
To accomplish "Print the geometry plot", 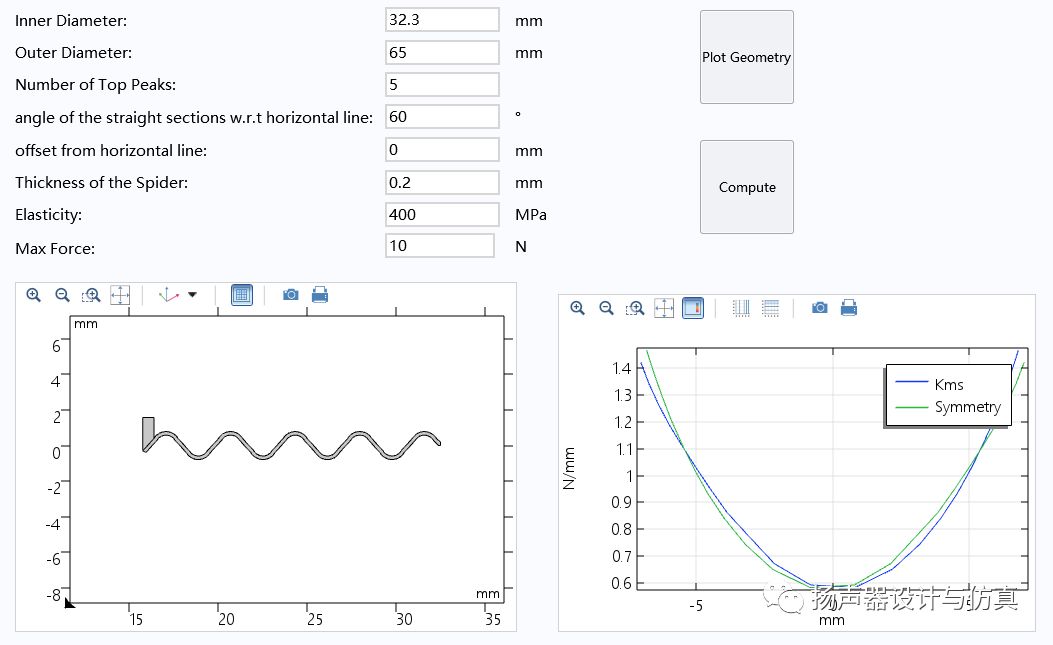I will 320,295.
